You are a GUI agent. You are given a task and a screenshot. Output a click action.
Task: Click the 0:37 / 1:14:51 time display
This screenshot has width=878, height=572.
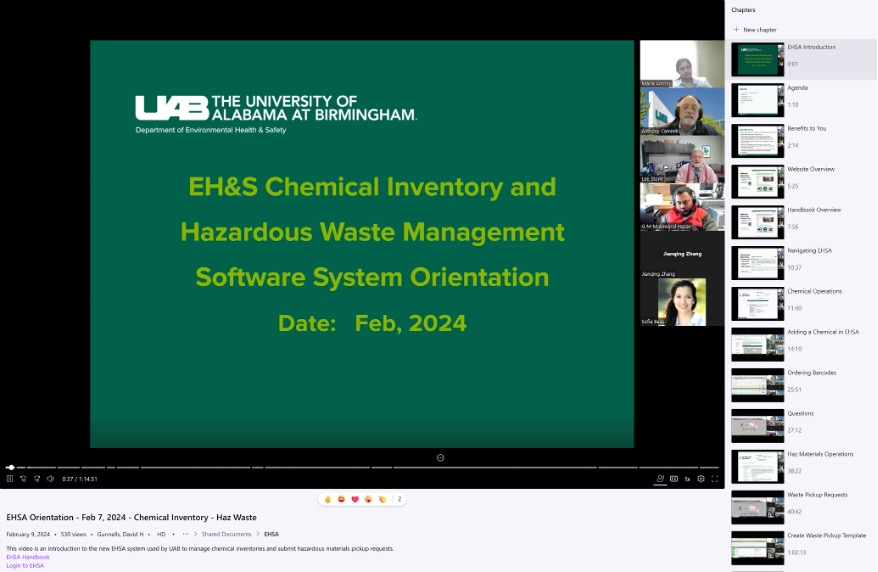coord(80,479)
